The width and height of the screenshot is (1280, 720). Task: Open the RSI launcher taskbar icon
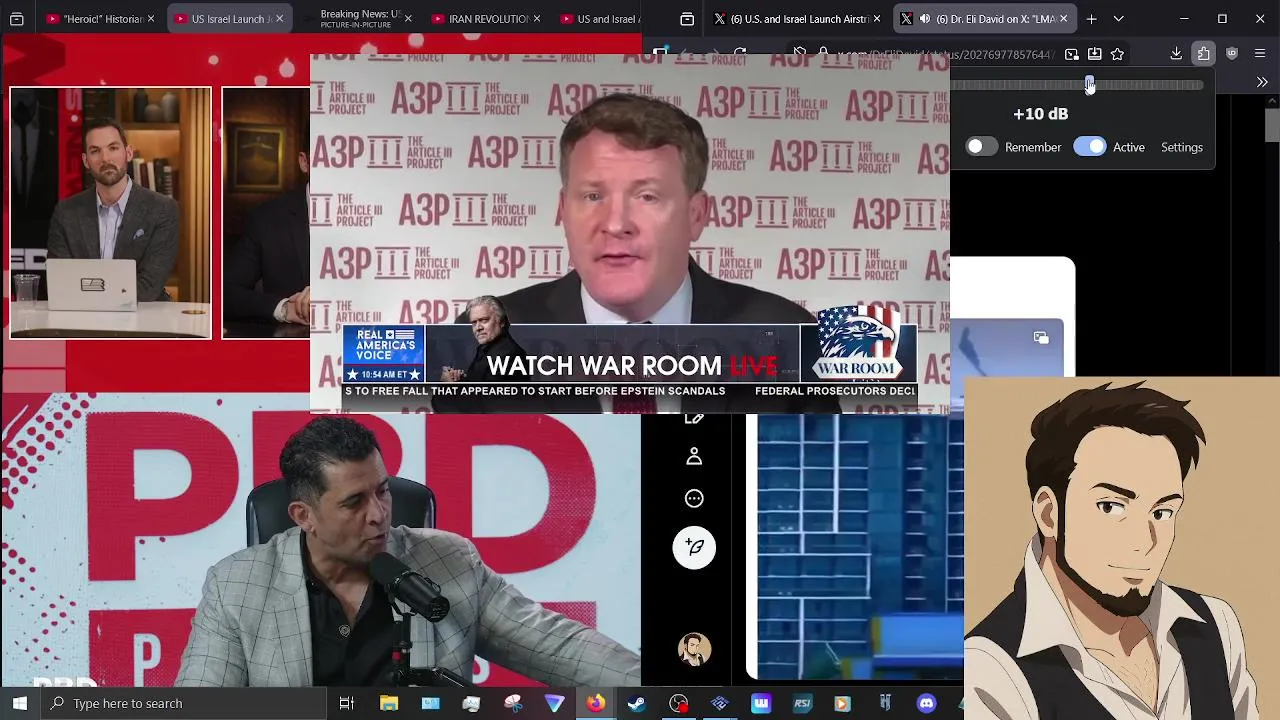(x=802, y=703)
